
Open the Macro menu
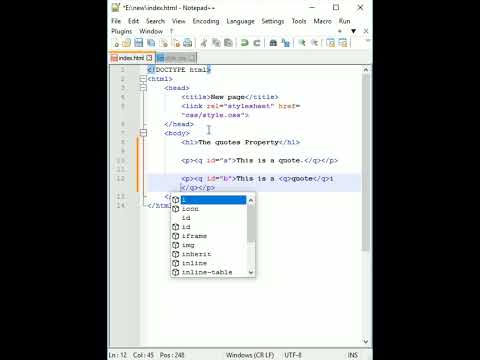click(x=322, y=21)
